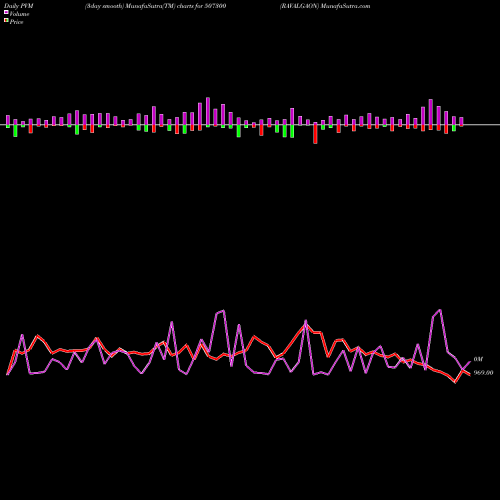500x500 pixels.
Task: Click the purple Volume legend swatch
Action: pos(6,12)
